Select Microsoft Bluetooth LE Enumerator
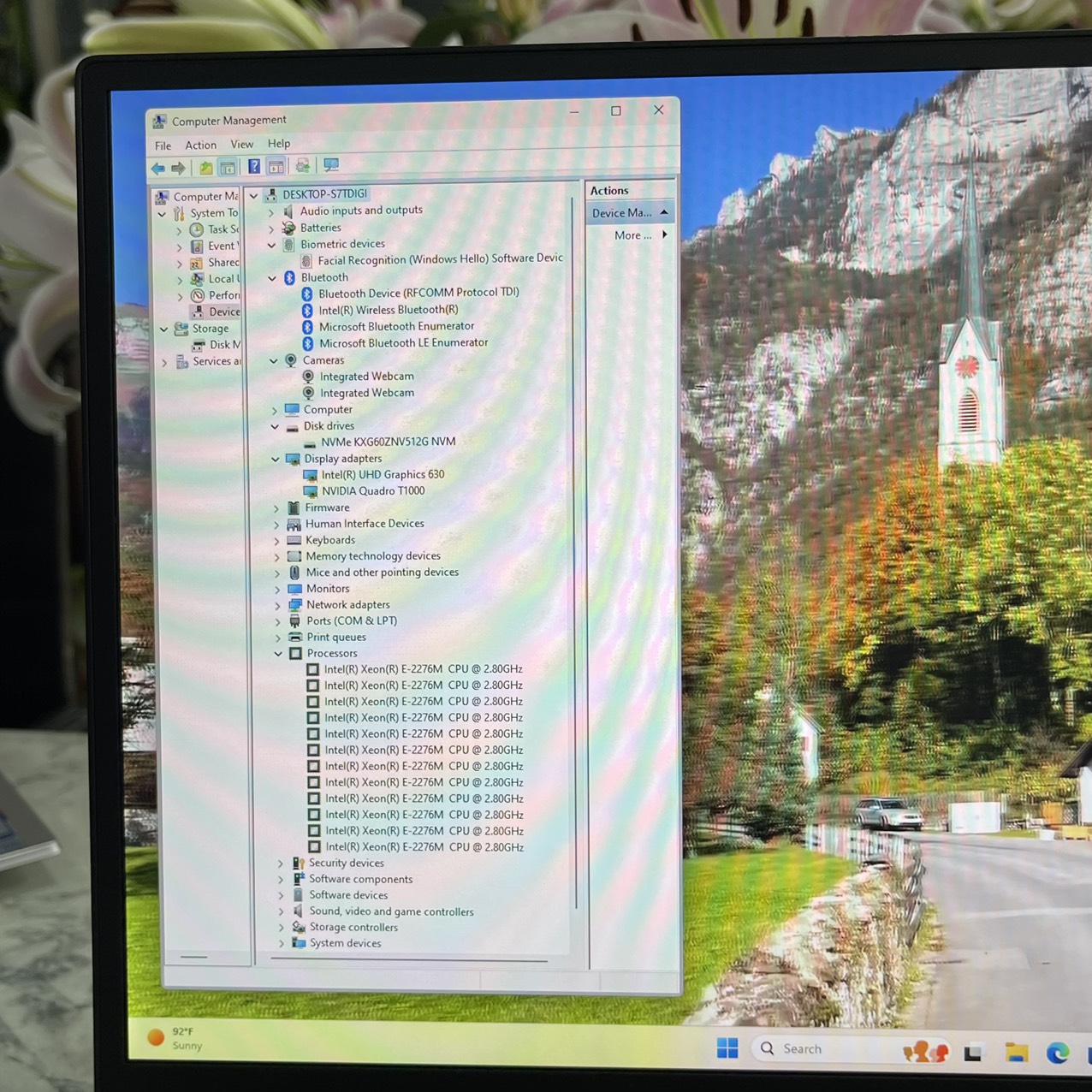 click(x=403, y=342)
